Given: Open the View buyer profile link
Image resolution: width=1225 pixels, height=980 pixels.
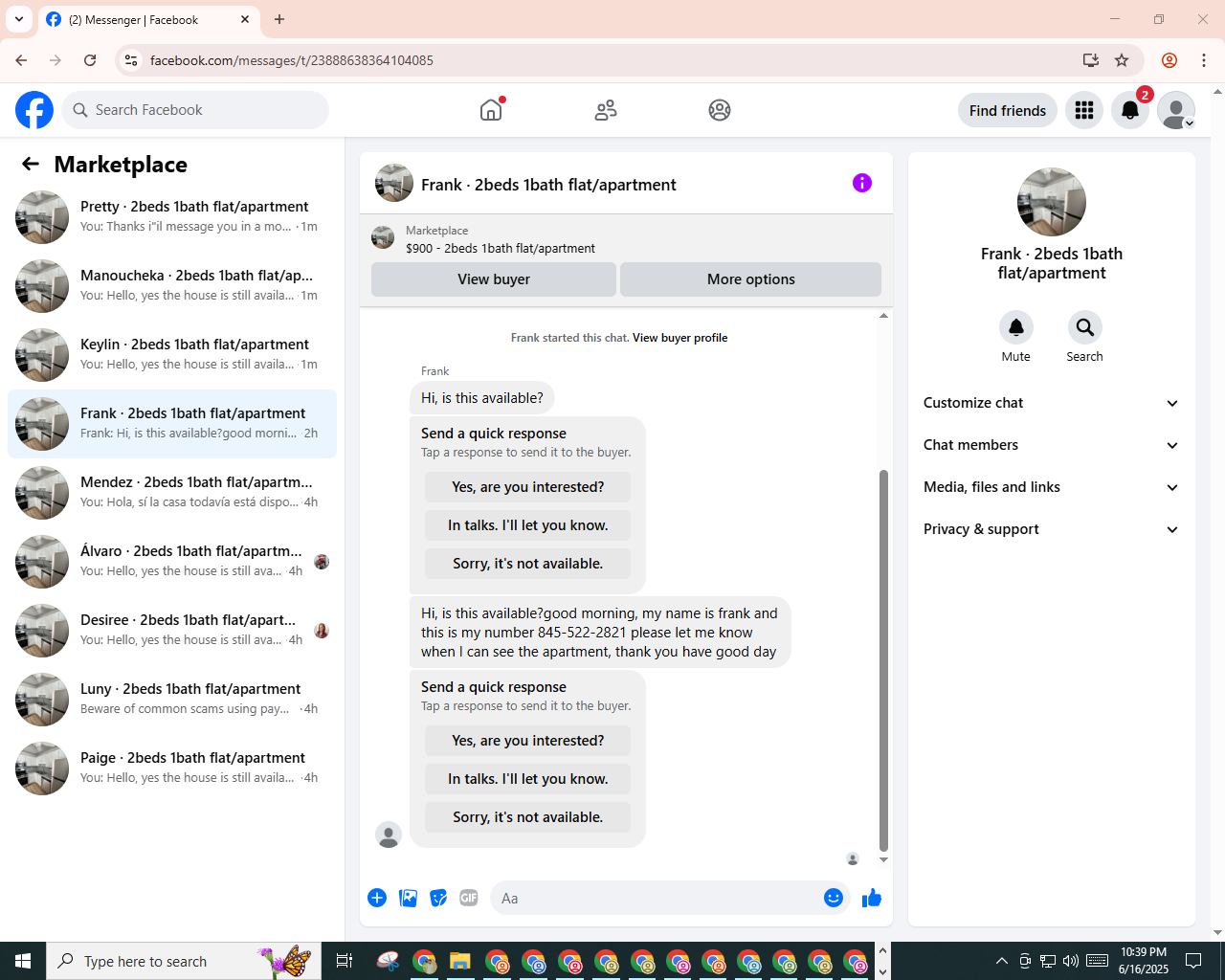Looking at the screenshot, I should [679, 338].
